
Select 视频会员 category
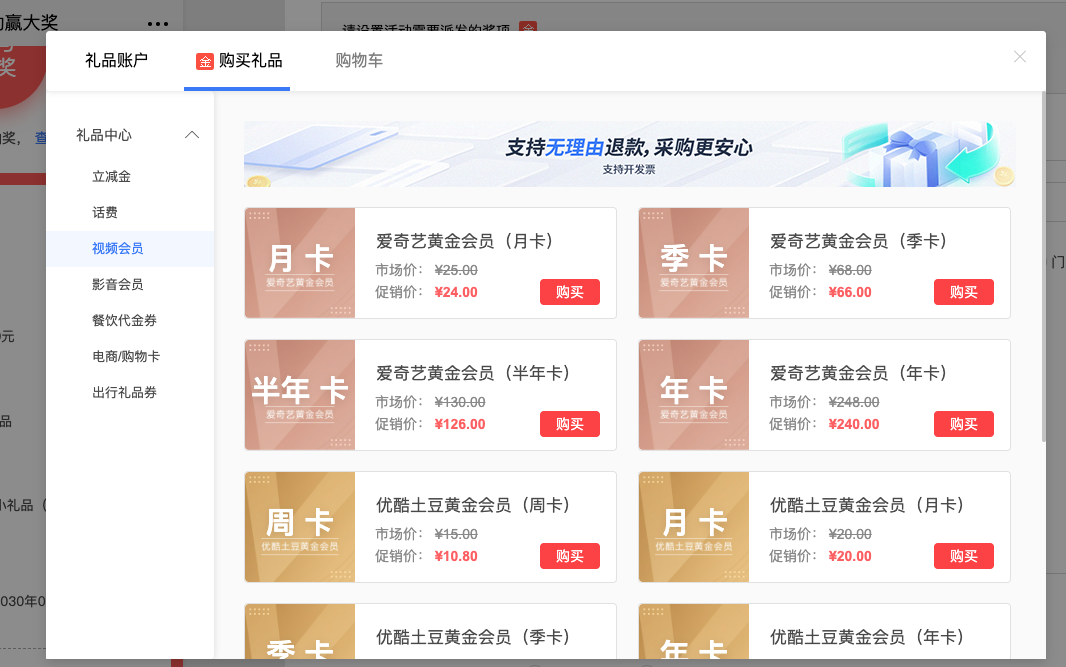[x=130, y=249]
